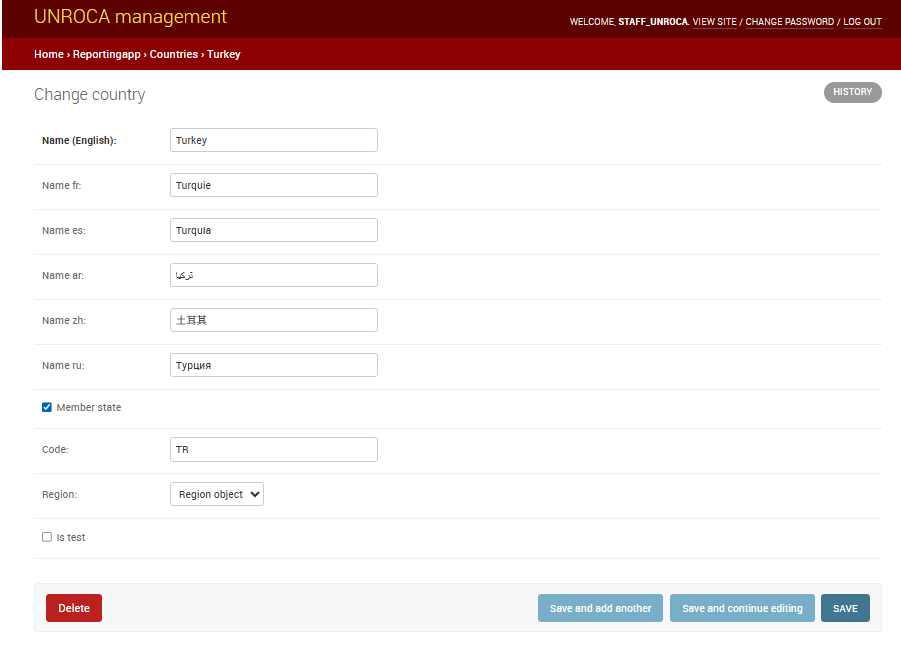Go to Home in the breadcrumb
The width and height of the screenshot is (901, 647).
pyautogui.click(x=49, y=54)
